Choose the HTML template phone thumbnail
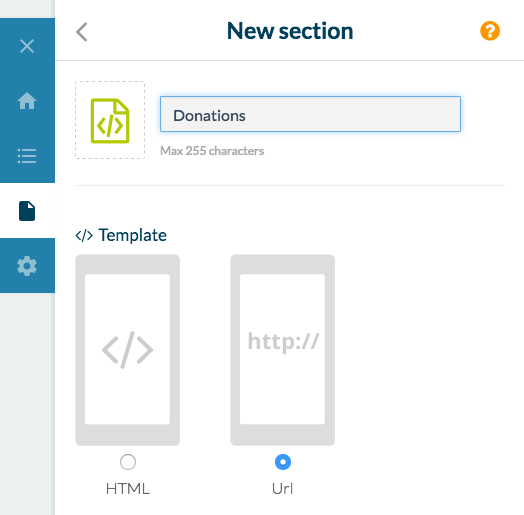Screen dimensions: 524x515 click(128, 350)
